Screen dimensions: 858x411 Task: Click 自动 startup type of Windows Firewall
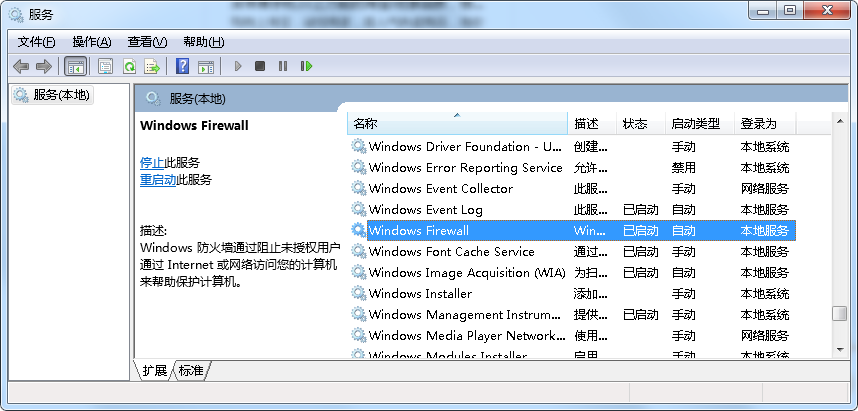tap(683, 230)
